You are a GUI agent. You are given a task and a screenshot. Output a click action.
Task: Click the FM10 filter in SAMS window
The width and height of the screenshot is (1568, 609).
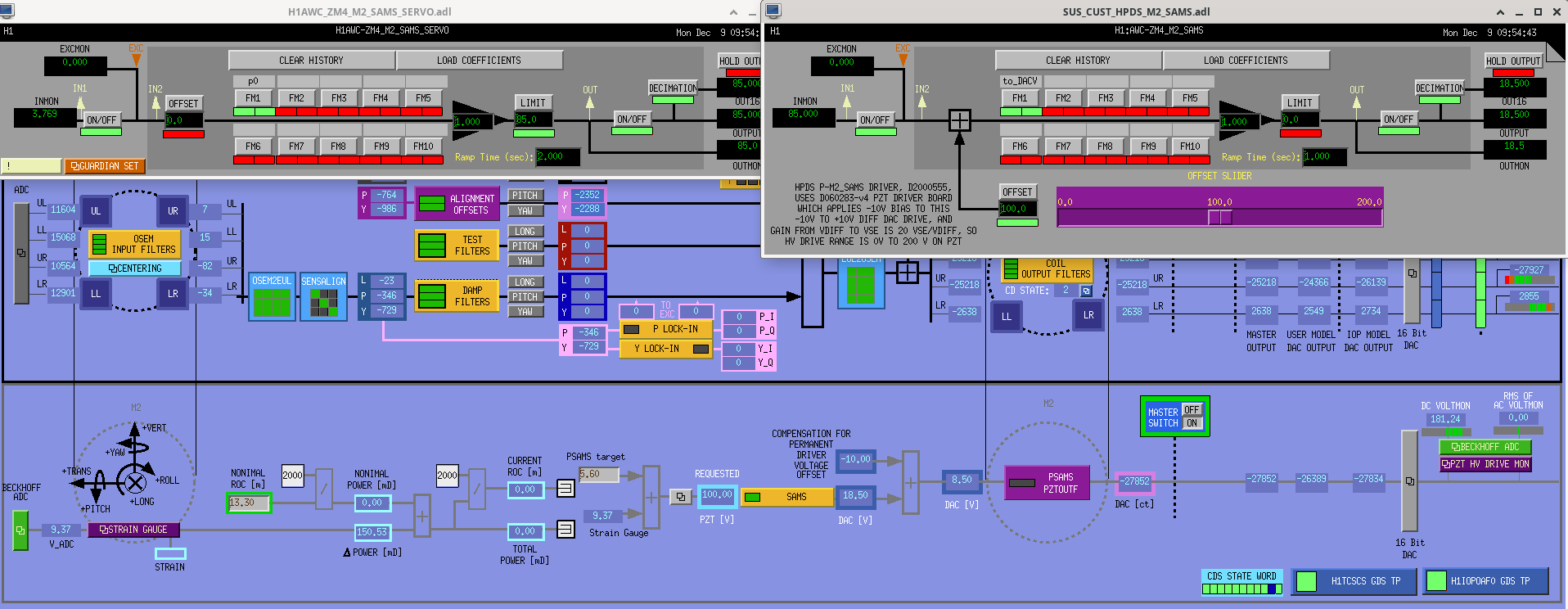pyautogui.click(x=1190, y=147)
